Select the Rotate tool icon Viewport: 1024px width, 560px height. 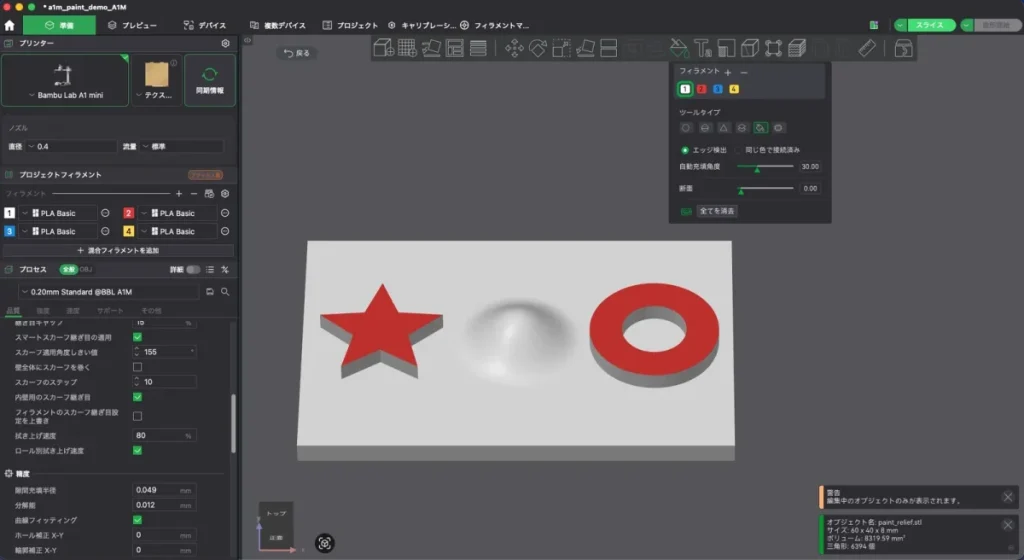coord(537,48)
